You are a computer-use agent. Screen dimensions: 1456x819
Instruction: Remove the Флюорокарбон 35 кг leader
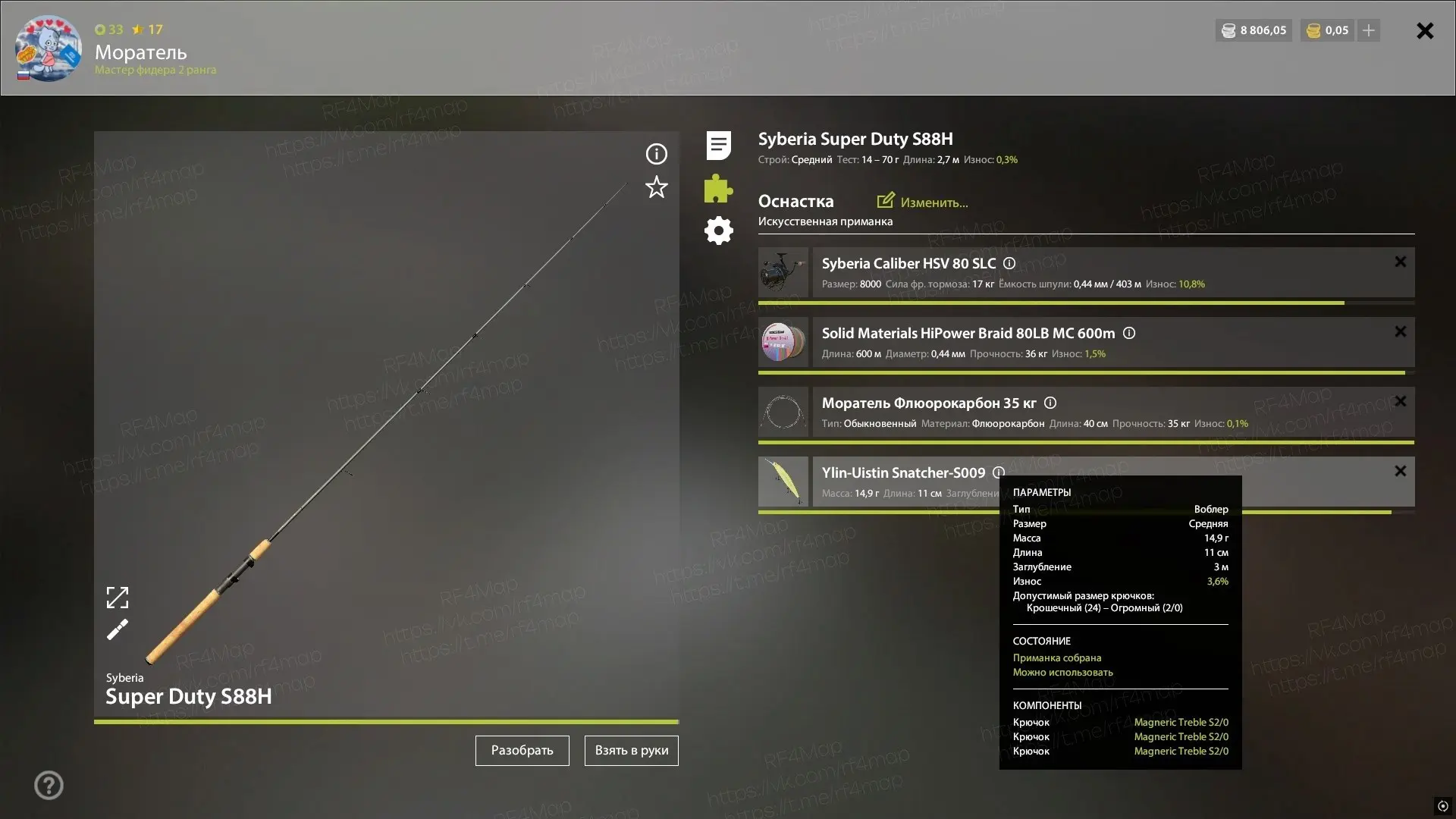1401,401
